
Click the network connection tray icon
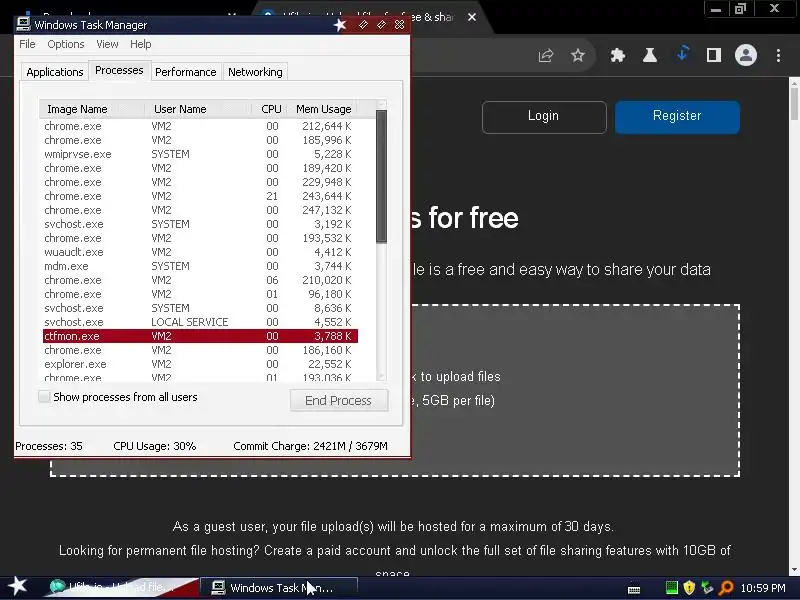click(707, 588)
